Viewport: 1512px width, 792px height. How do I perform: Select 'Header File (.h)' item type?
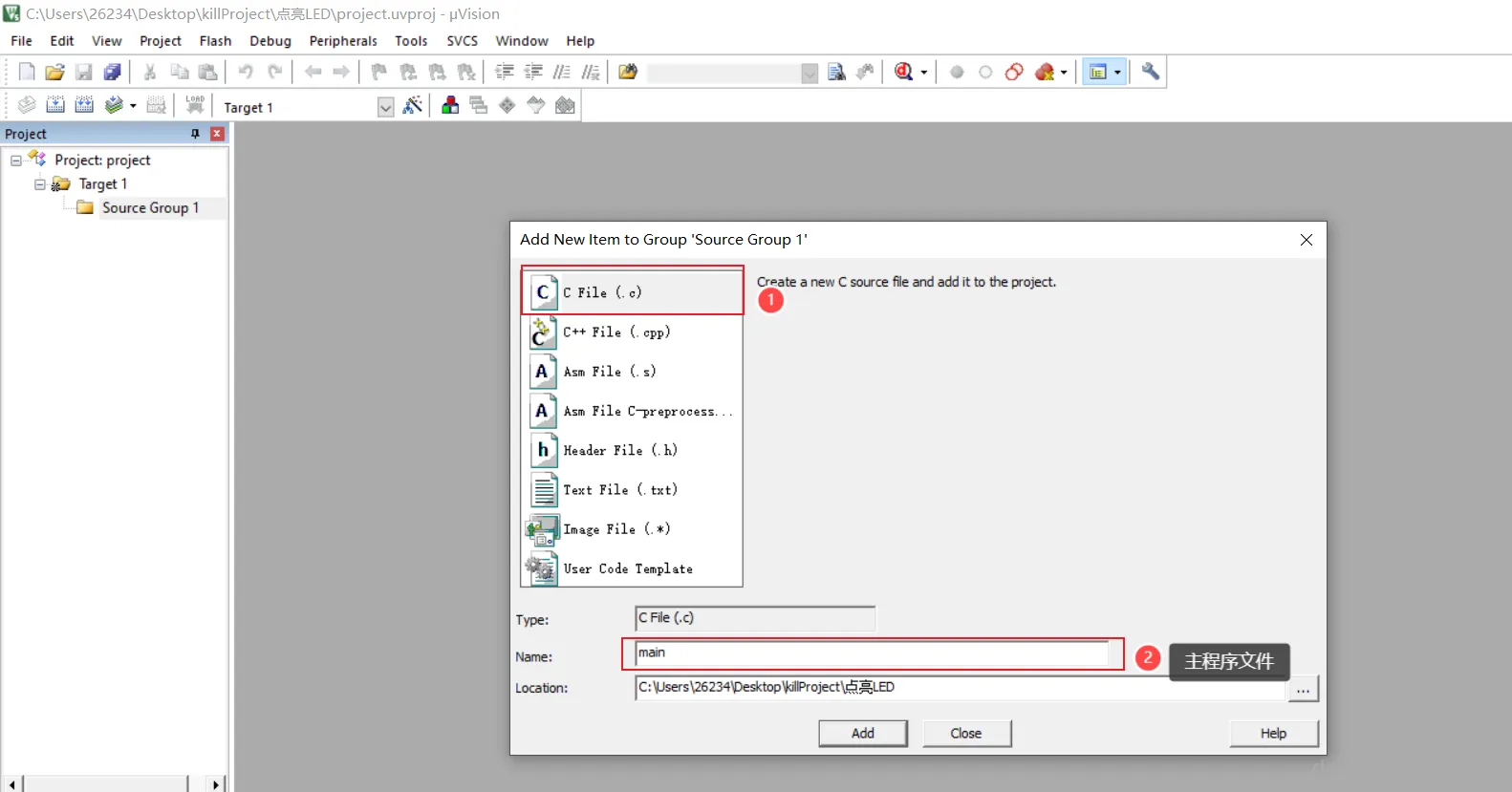click(x=633, y=450)
